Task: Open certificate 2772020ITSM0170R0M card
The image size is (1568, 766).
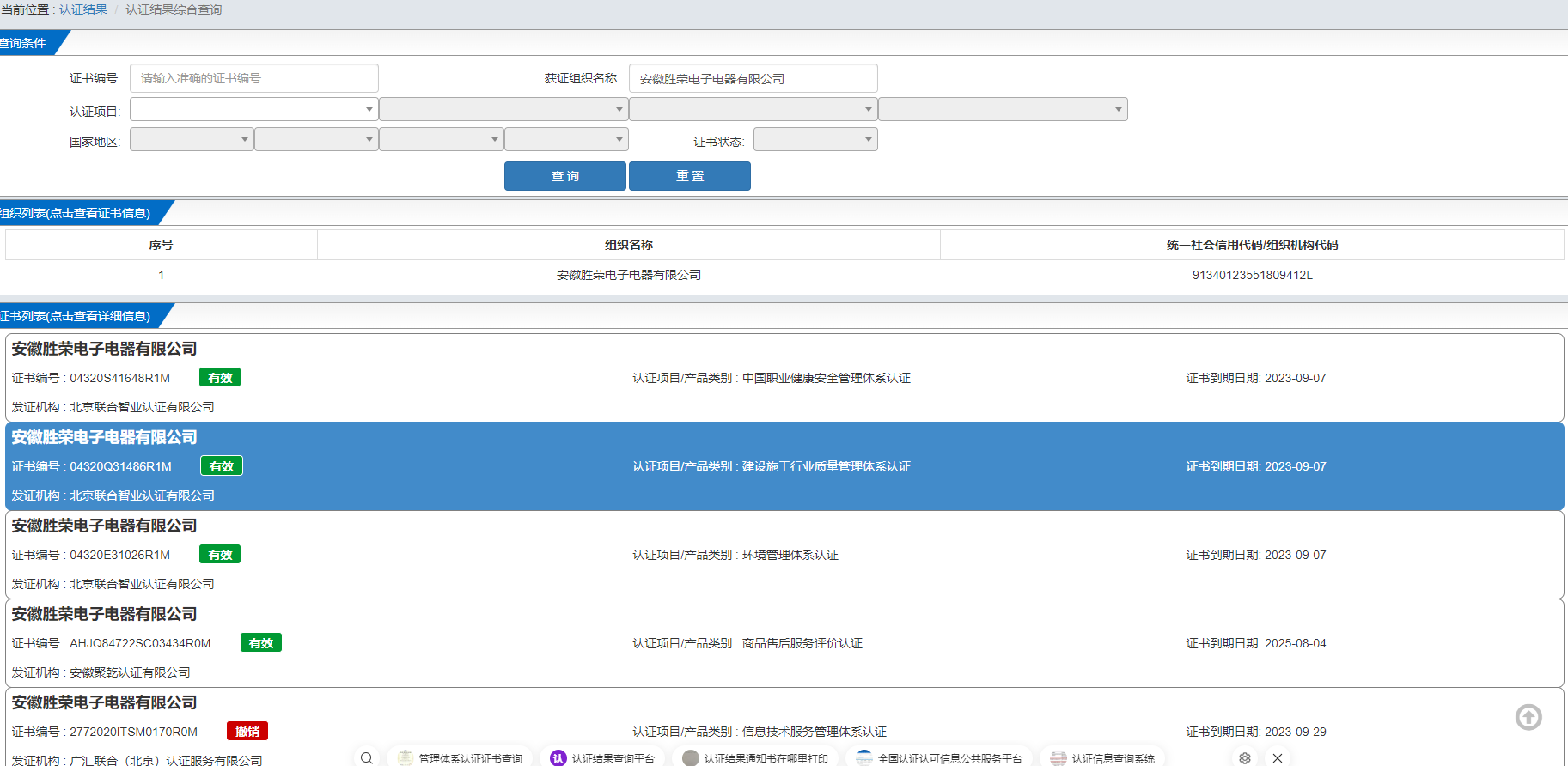Action: pos(784,727)
